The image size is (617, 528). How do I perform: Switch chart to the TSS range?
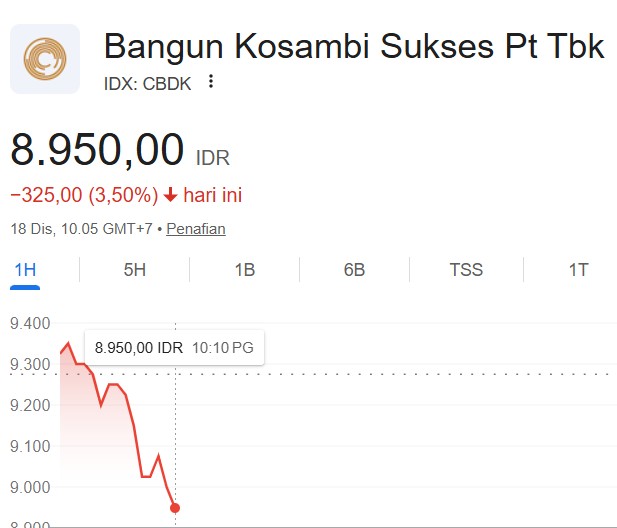point(466,270)
